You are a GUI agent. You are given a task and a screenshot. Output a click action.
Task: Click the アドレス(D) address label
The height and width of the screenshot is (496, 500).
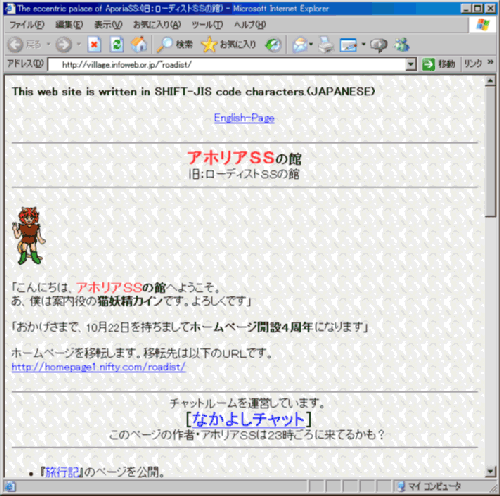point(25,63)
